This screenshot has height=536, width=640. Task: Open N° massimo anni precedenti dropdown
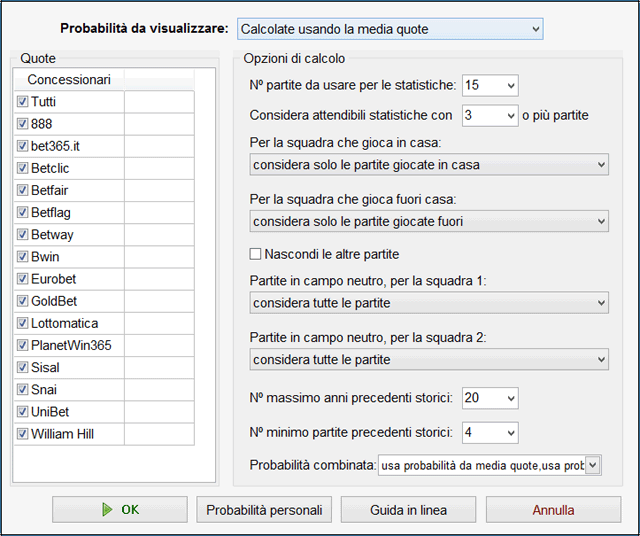coord(490,398)
